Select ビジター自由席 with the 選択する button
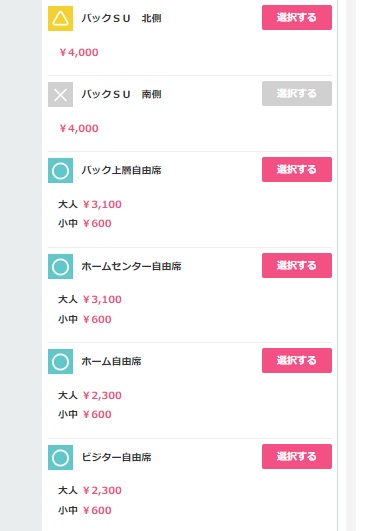This screenshot has height=531, width=375. (x=297, y=456)
